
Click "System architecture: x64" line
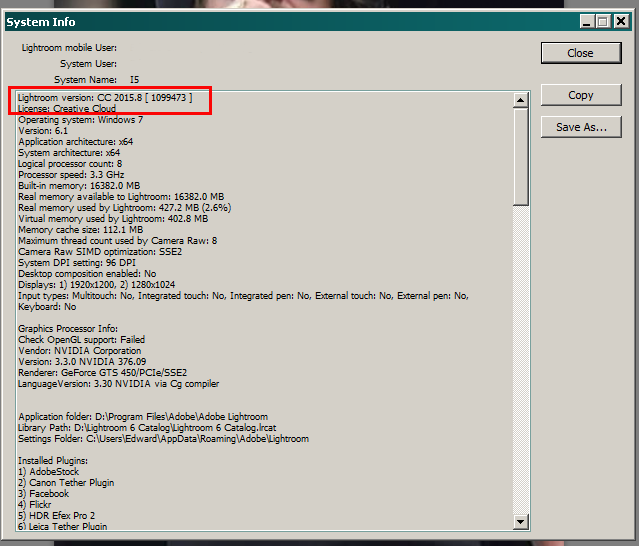pos(69,153)
